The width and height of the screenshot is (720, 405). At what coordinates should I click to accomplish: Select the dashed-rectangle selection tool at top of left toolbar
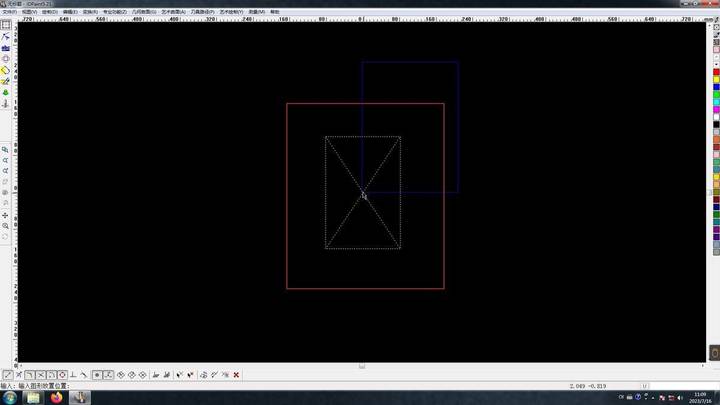(x=6, y=25)
